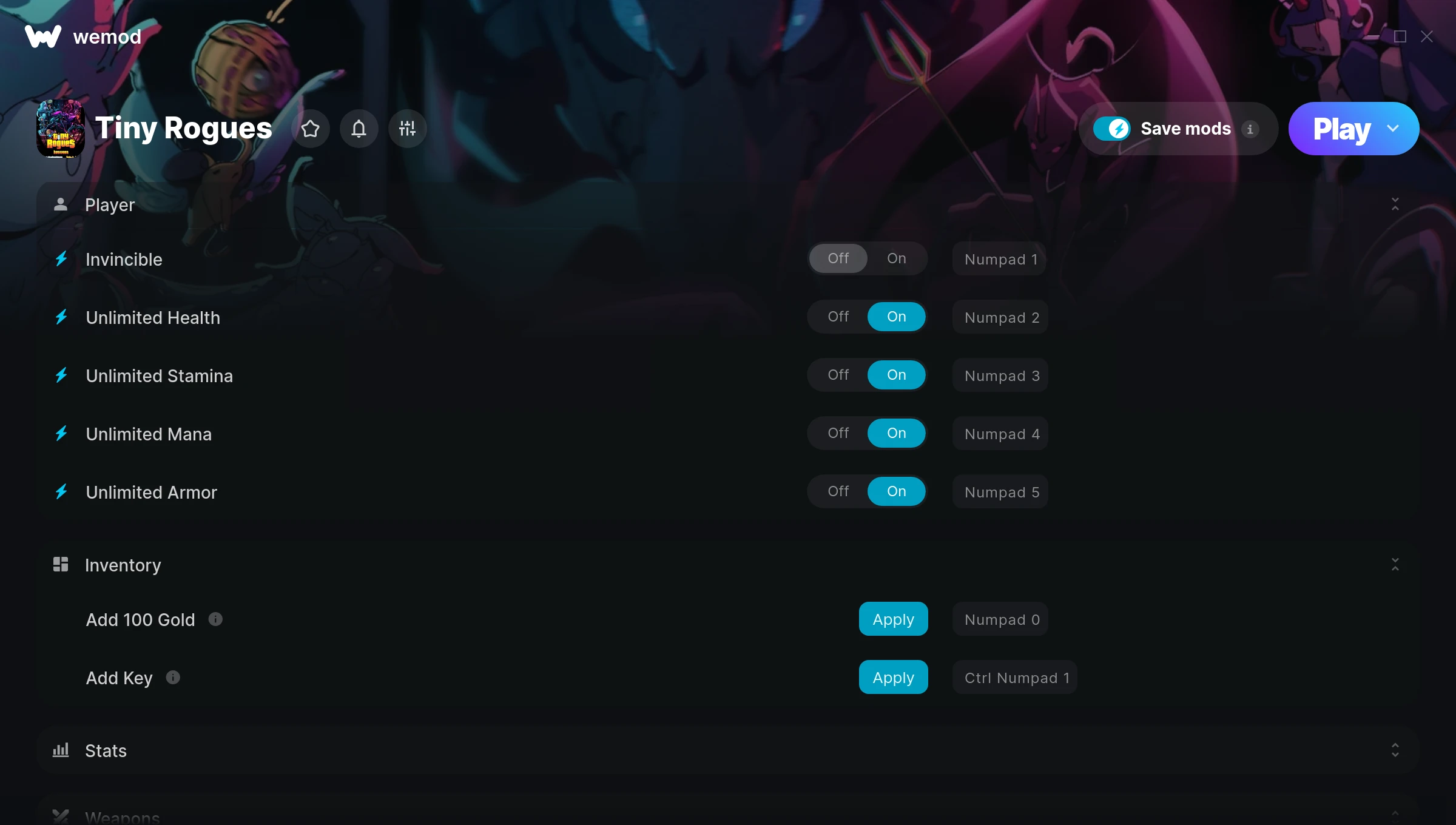Change the Numpad 3 hotkey for Stamina

pyautogui.click(x=1001, y=375)
